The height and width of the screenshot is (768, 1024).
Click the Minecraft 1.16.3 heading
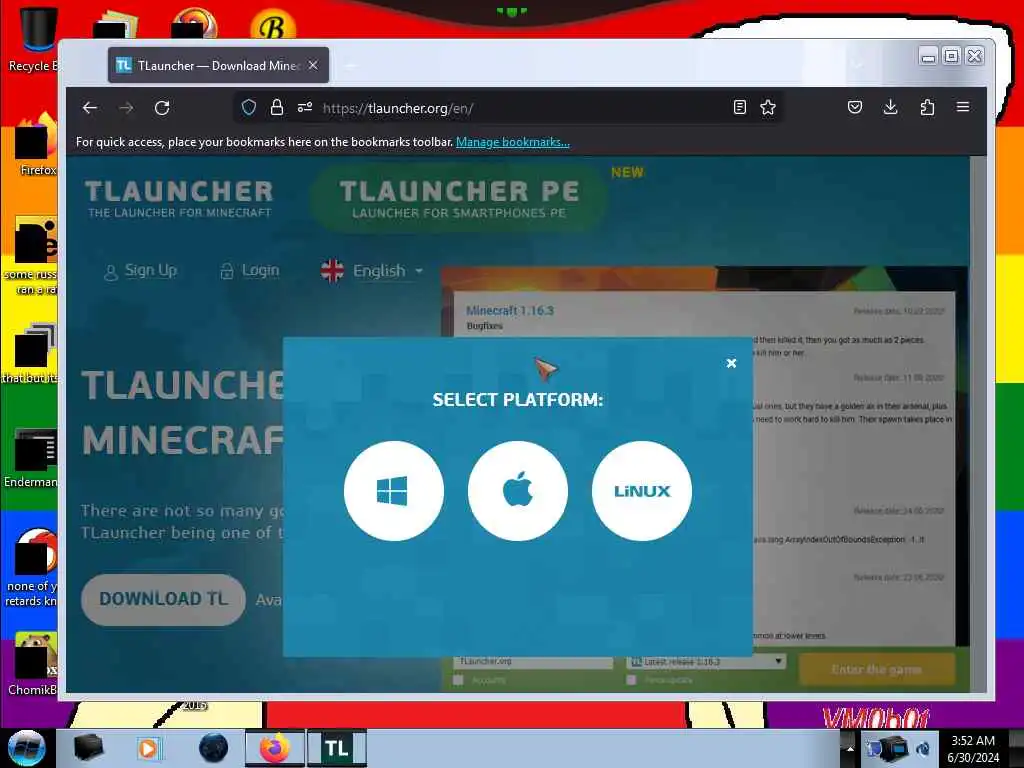510,310
